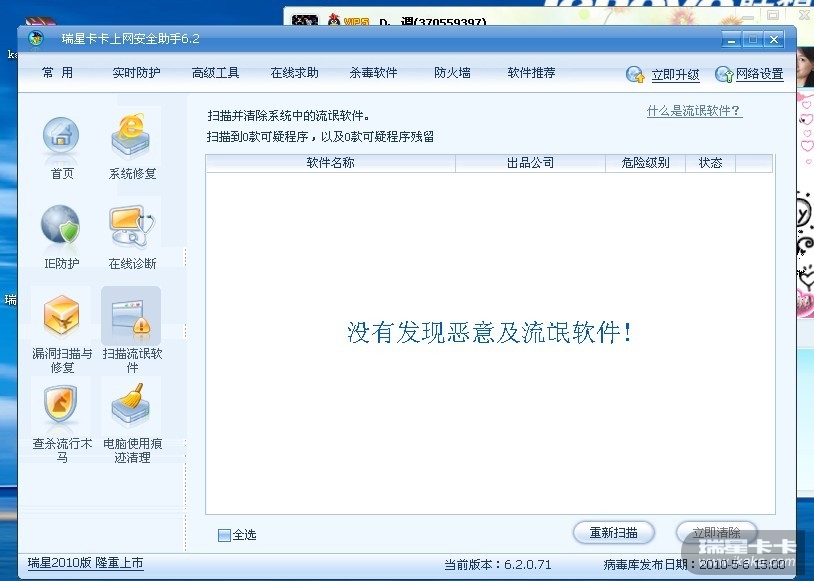814x581 pixels.
Task: Open the 漏洞扫描与修复 box icon
Action: pos(61,315)
